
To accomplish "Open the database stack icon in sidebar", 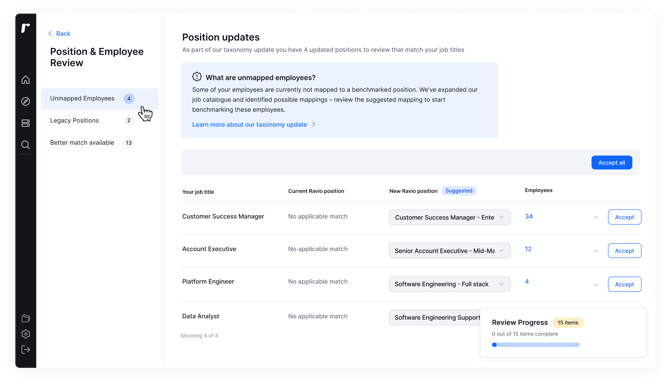I will pyautogui.click(x=26, y=123).
